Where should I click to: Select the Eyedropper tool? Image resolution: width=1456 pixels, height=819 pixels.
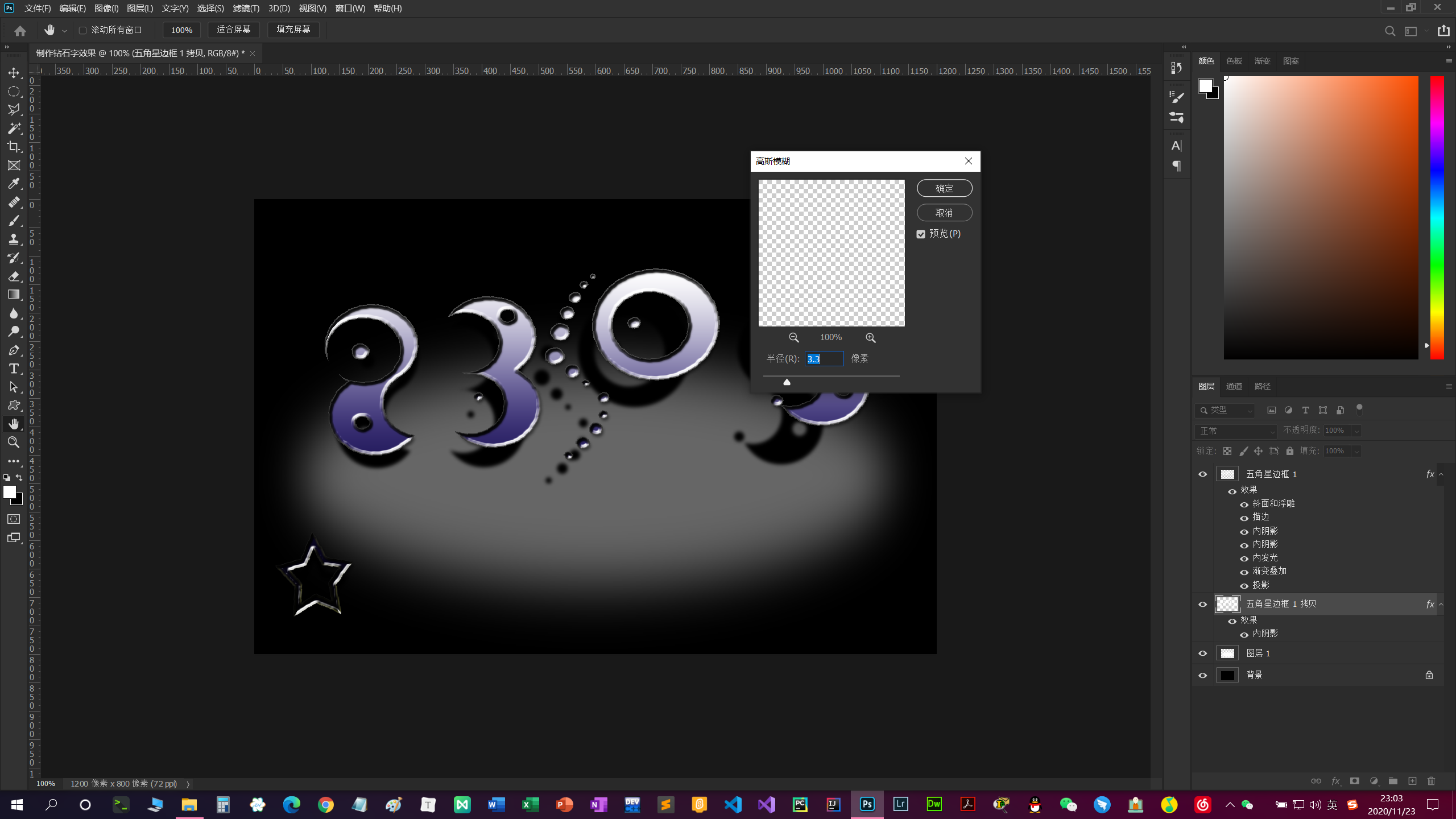14,184
